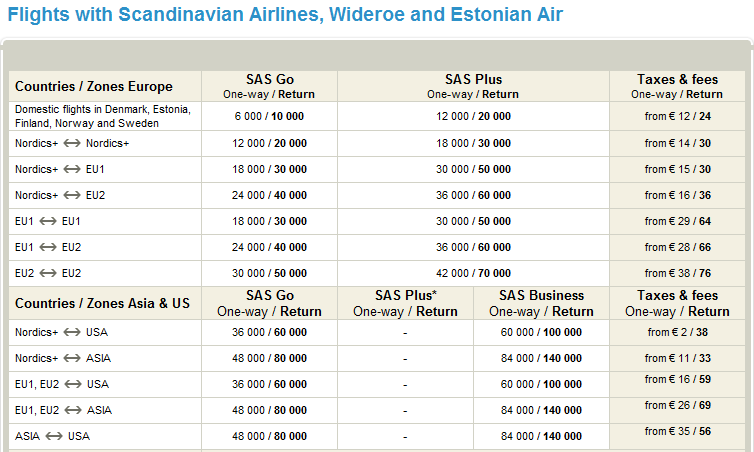Click the arrow icon between Nordics+ and EU2

pyautogui.click(x=71, y=195)
